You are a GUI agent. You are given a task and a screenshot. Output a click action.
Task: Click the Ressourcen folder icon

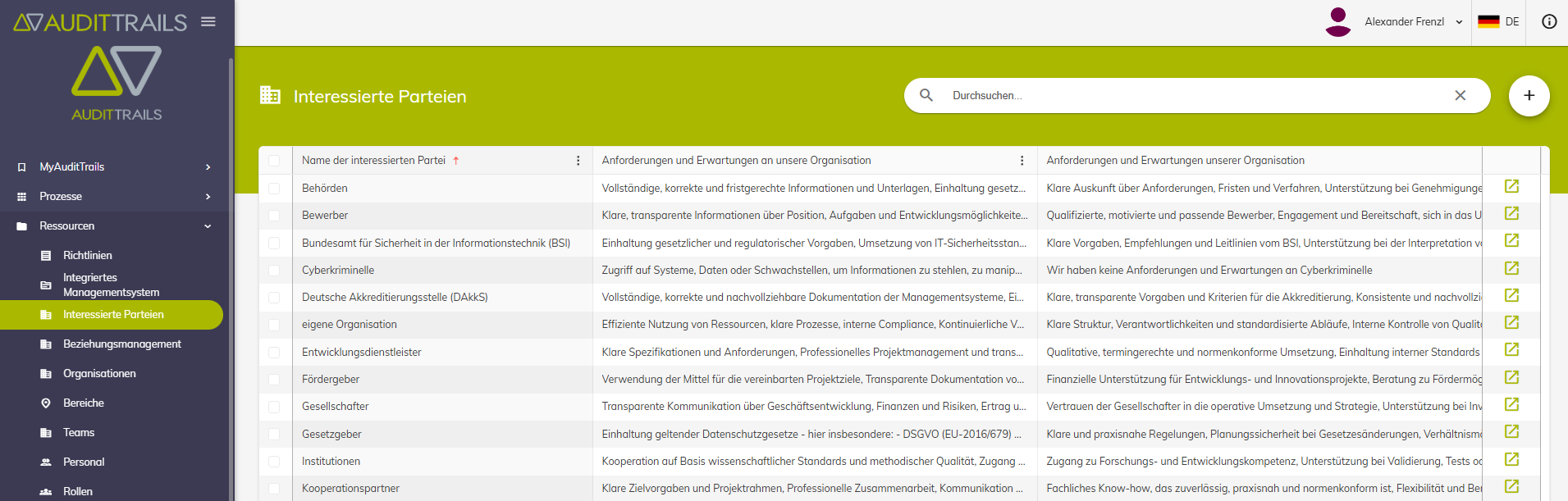click(21, 226)
